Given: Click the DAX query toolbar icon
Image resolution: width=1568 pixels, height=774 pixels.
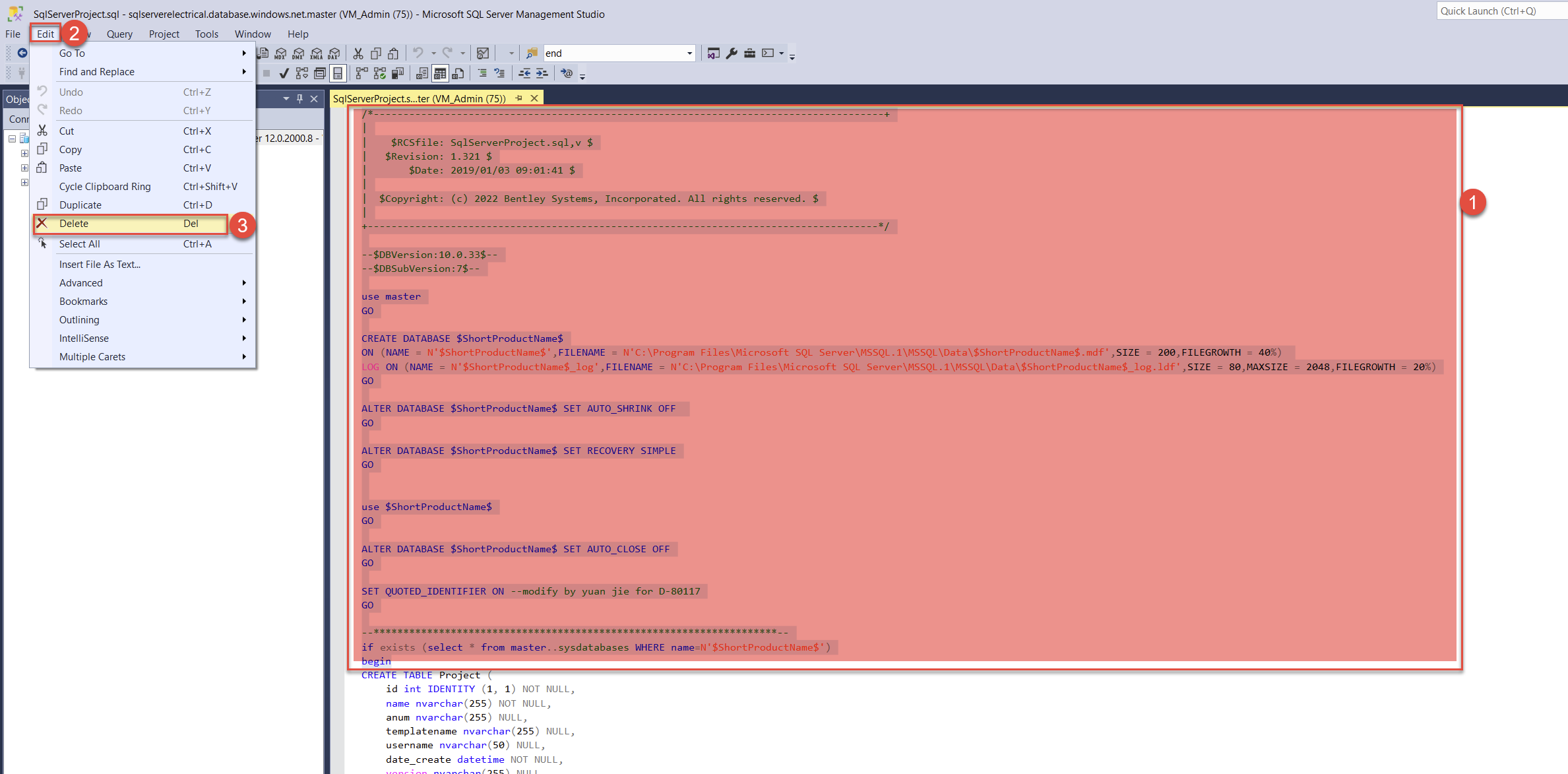Looking at the screenshot, I should 334,53.
